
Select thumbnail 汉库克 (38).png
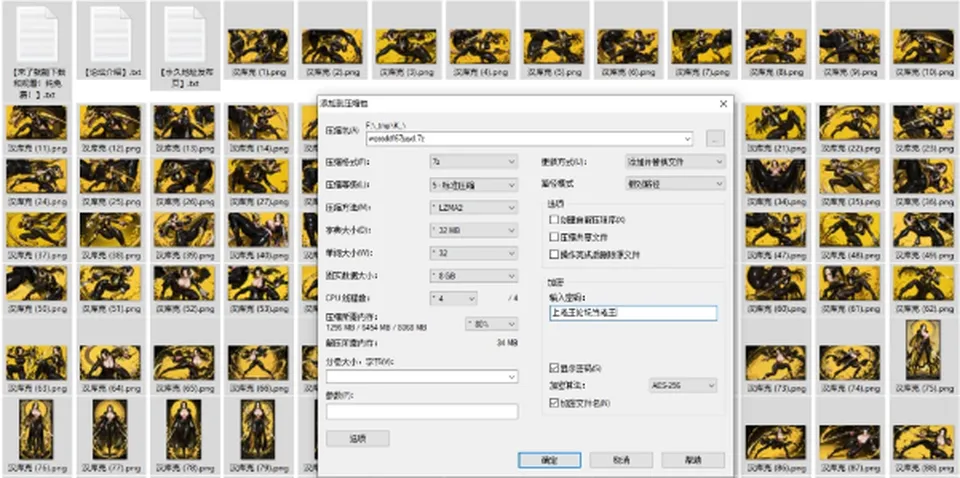111,230
